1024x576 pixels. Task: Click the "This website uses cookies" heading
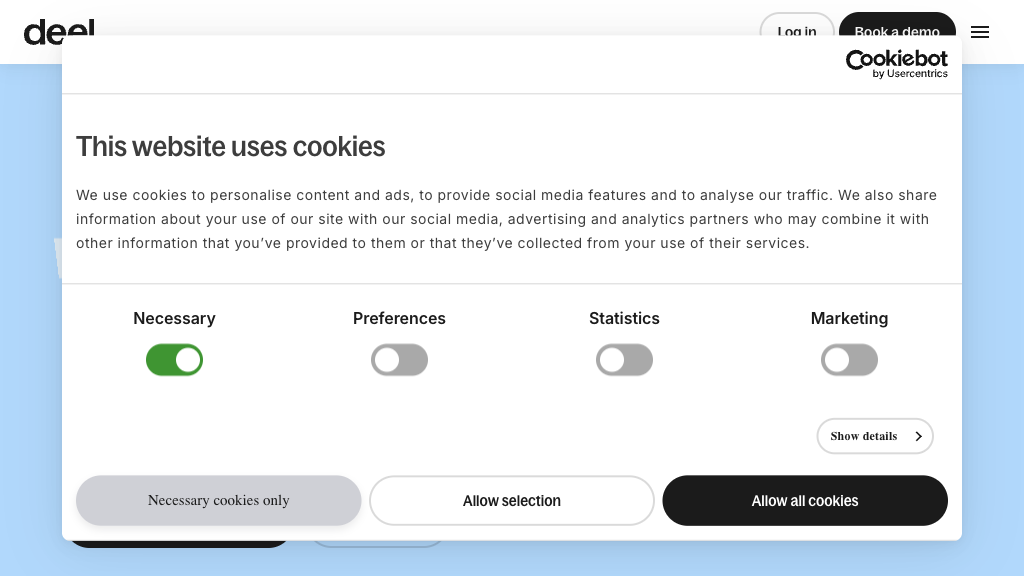click(x=230, y=147)
